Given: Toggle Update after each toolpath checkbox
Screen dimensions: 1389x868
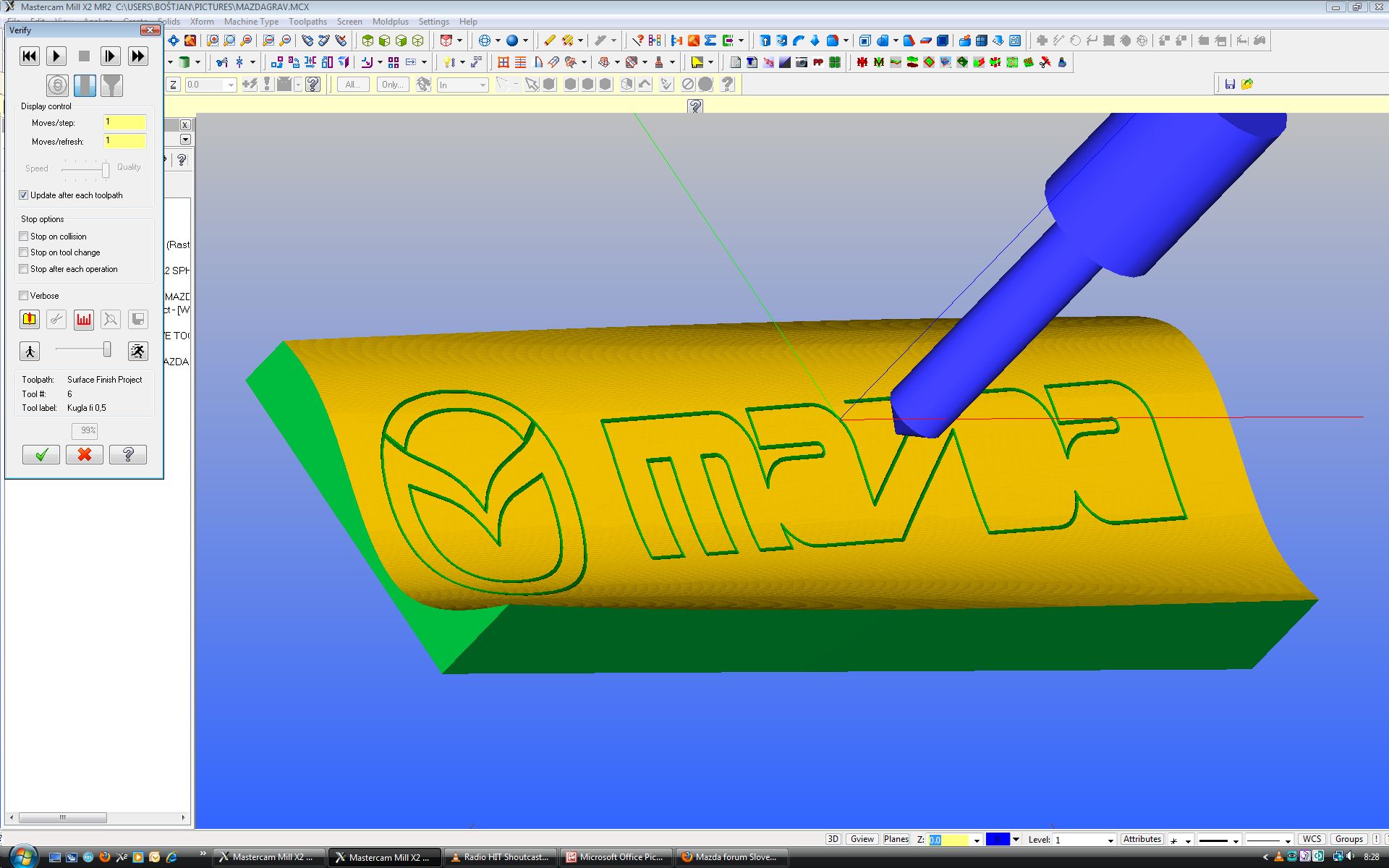Looking at the screenshot, I should point(24,195).
